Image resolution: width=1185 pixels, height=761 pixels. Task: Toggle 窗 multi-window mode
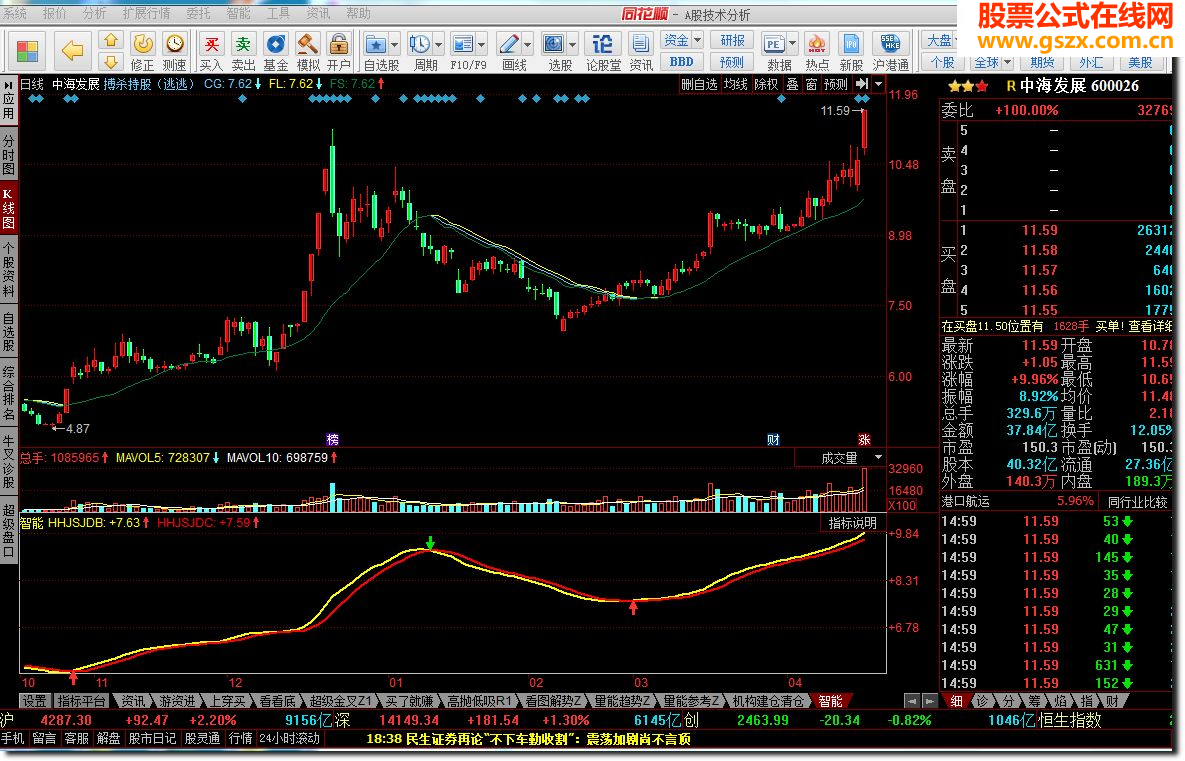coord(811,85)
